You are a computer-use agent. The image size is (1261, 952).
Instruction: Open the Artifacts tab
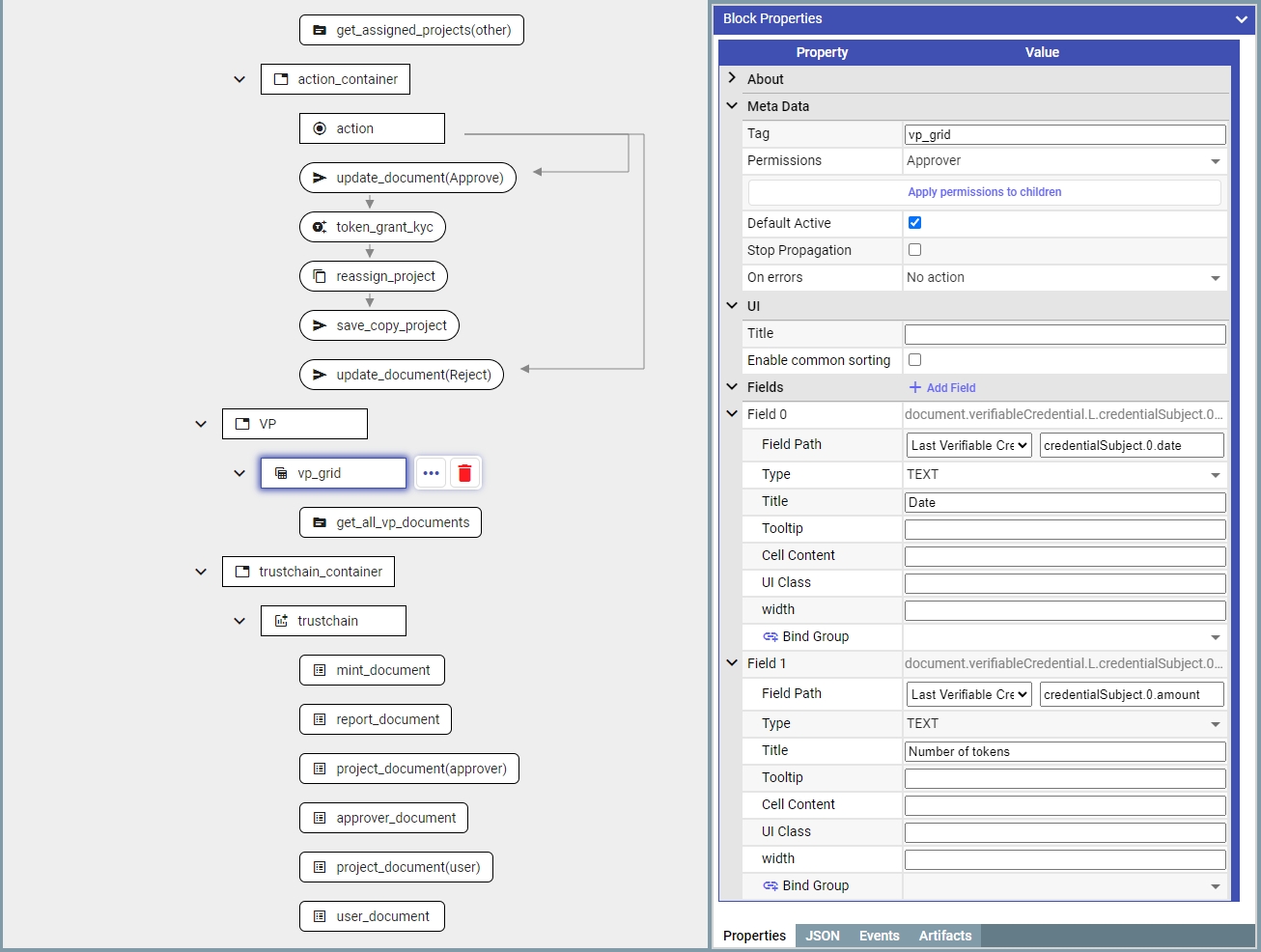tap(944, 936)
